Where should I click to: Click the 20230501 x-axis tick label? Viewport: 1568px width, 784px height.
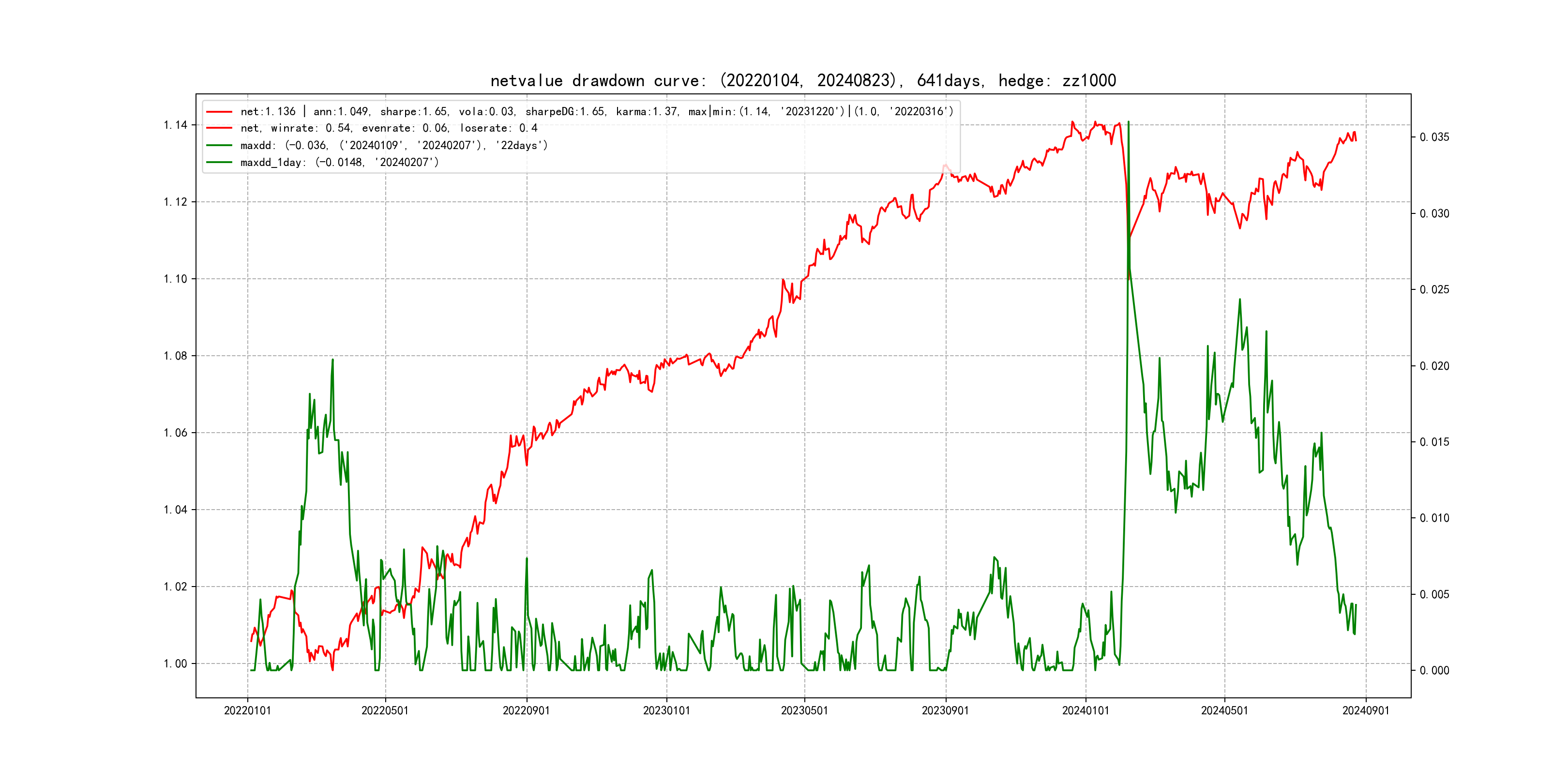[804, 710]
